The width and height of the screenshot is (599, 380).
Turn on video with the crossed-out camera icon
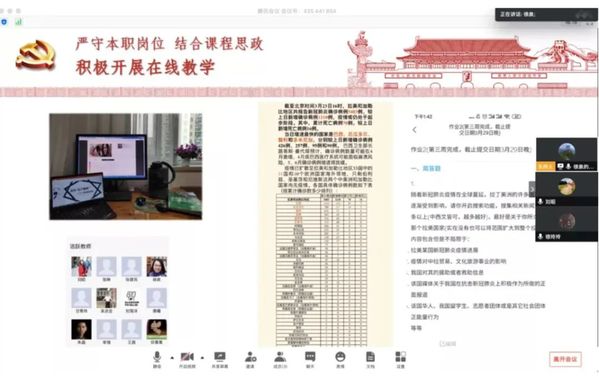coord(187,359)
